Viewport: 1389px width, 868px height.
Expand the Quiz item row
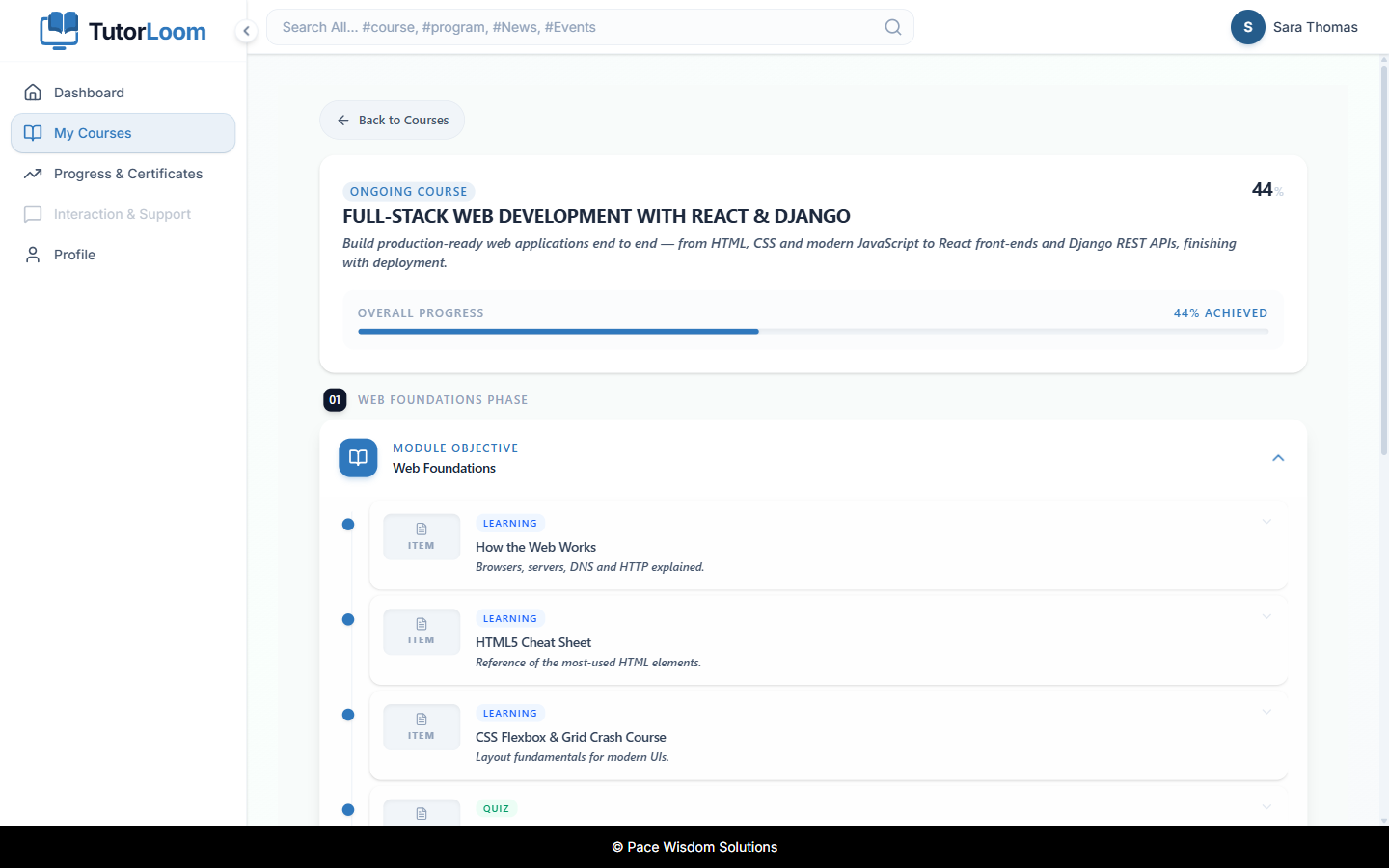click(x=1266, y=807)
